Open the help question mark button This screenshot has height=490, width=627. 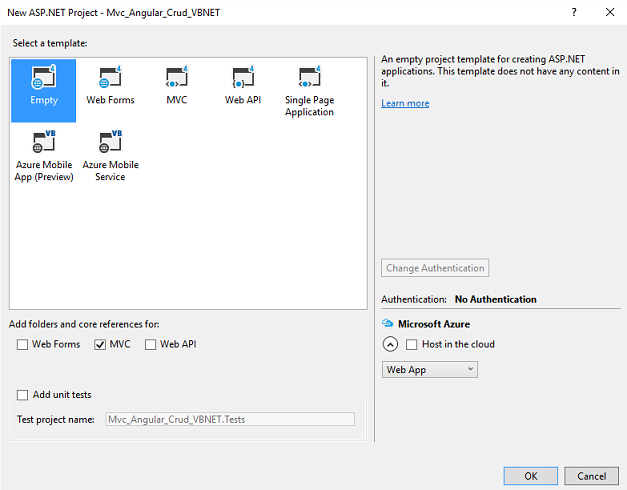click(x=574, y=12)
